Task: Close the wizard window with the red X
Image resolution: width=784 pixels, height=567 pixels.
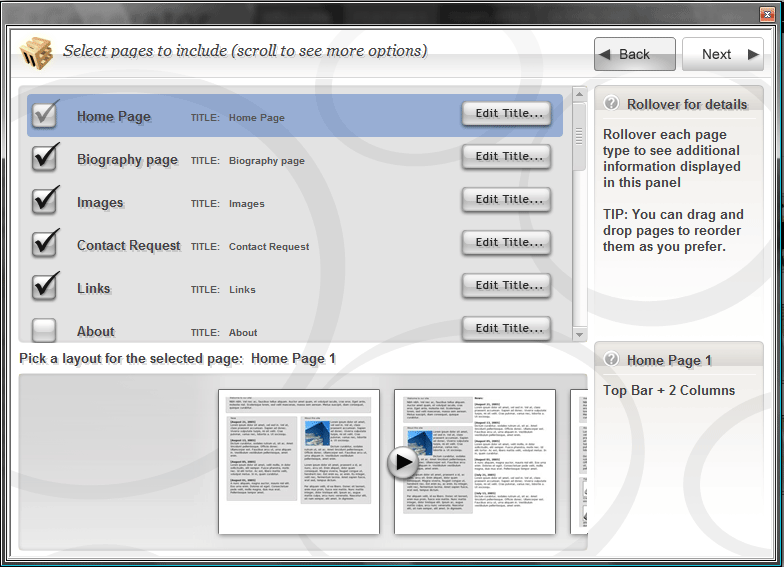Action: click(767, 14)
